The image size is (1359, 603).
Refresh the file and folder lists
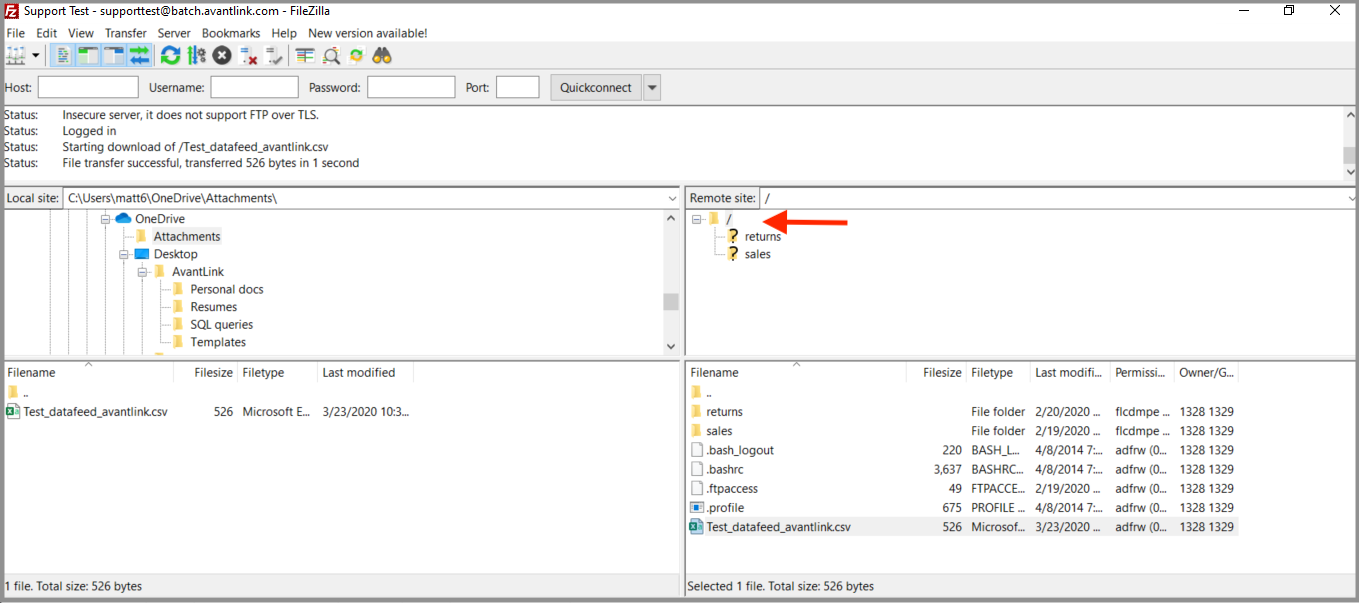(171, 56)
